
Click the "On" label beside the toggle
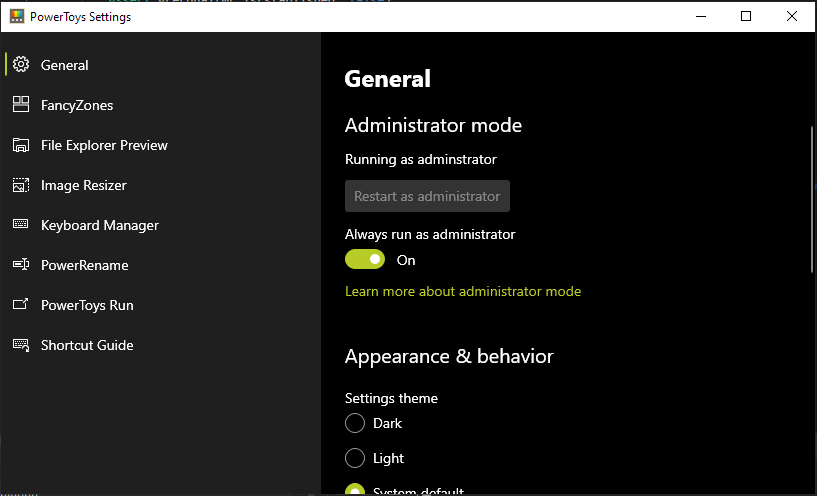point(406,261)
